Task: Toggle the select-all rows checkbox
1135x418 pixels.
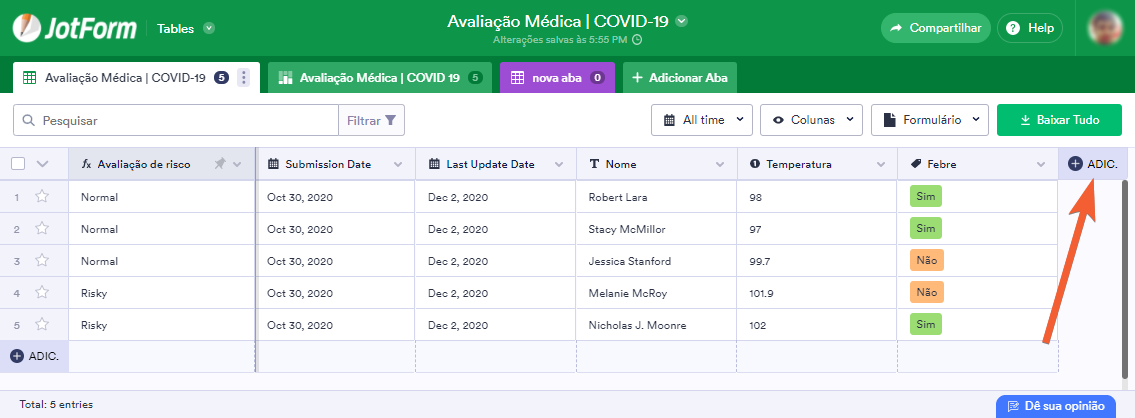Action: pos(18,164)
